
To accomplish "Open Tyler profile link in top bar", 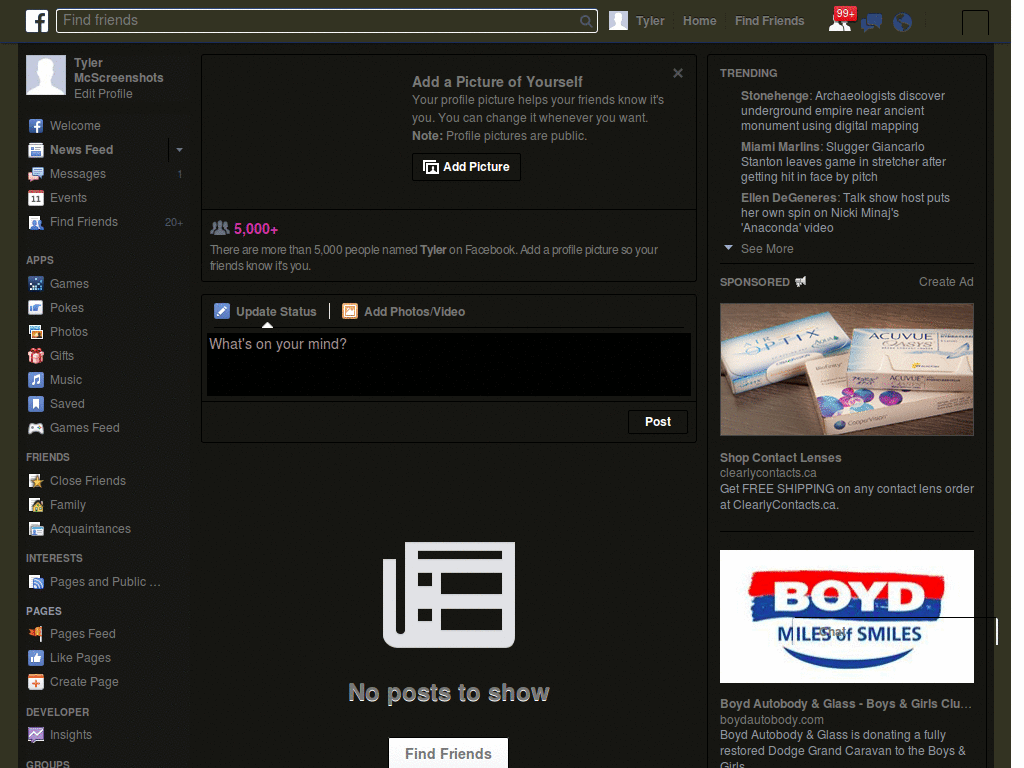I will [650, 21].
